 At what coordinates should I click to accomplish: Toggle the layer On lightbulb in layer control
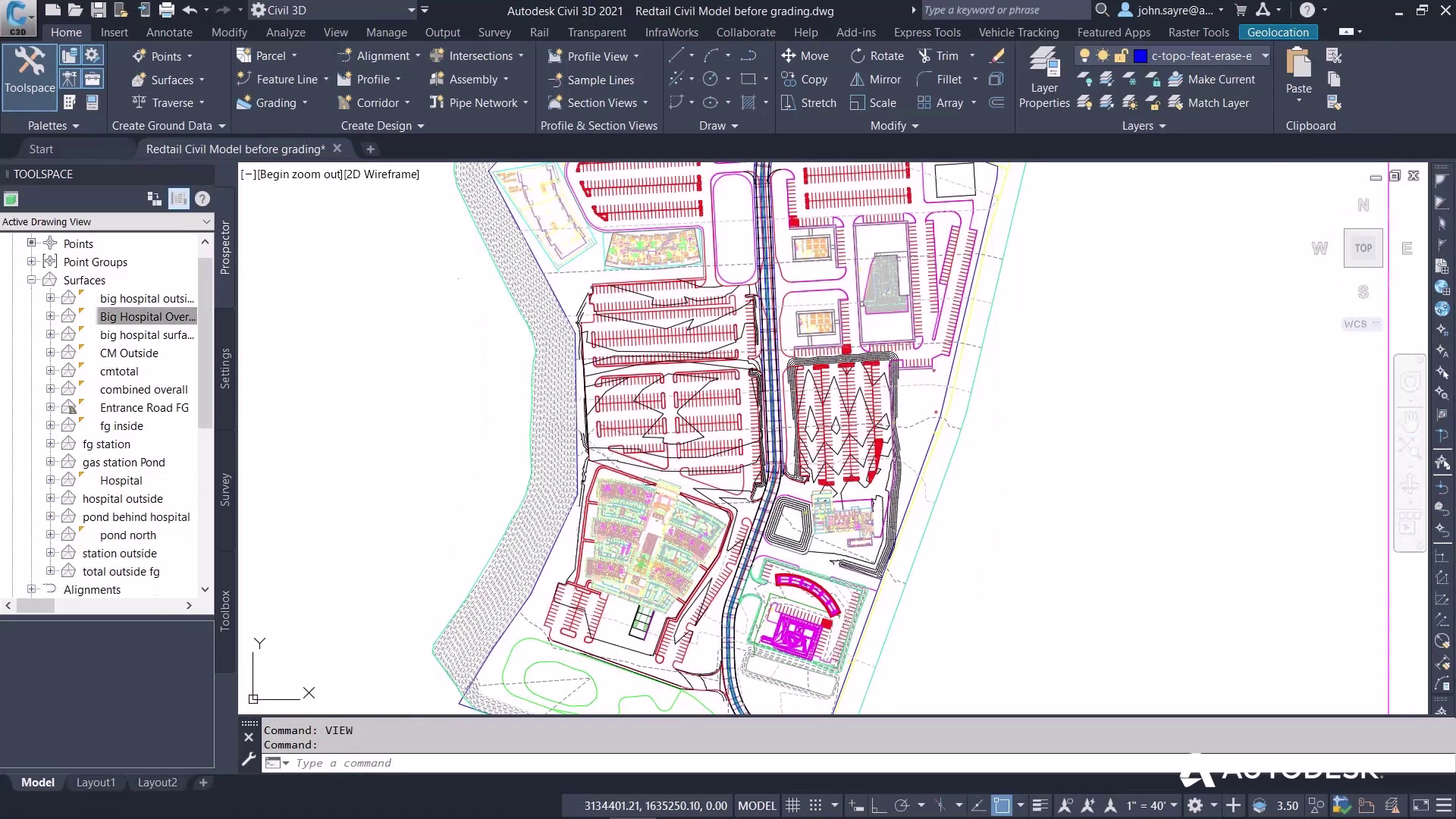(x=1084, y=55)
